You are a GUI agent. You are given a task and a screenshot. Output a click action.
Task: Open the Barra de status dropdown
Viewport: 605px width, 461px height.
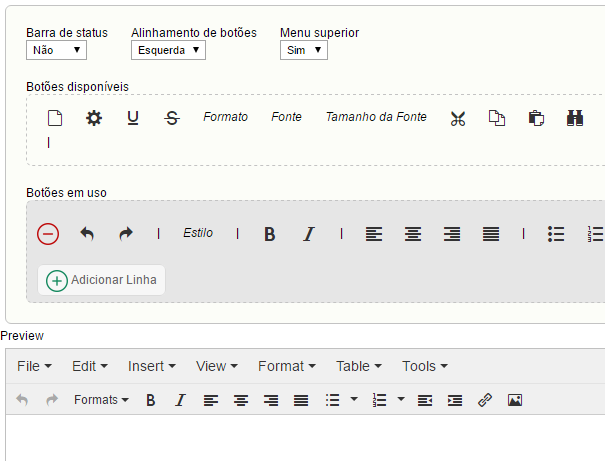coord(56,50)
